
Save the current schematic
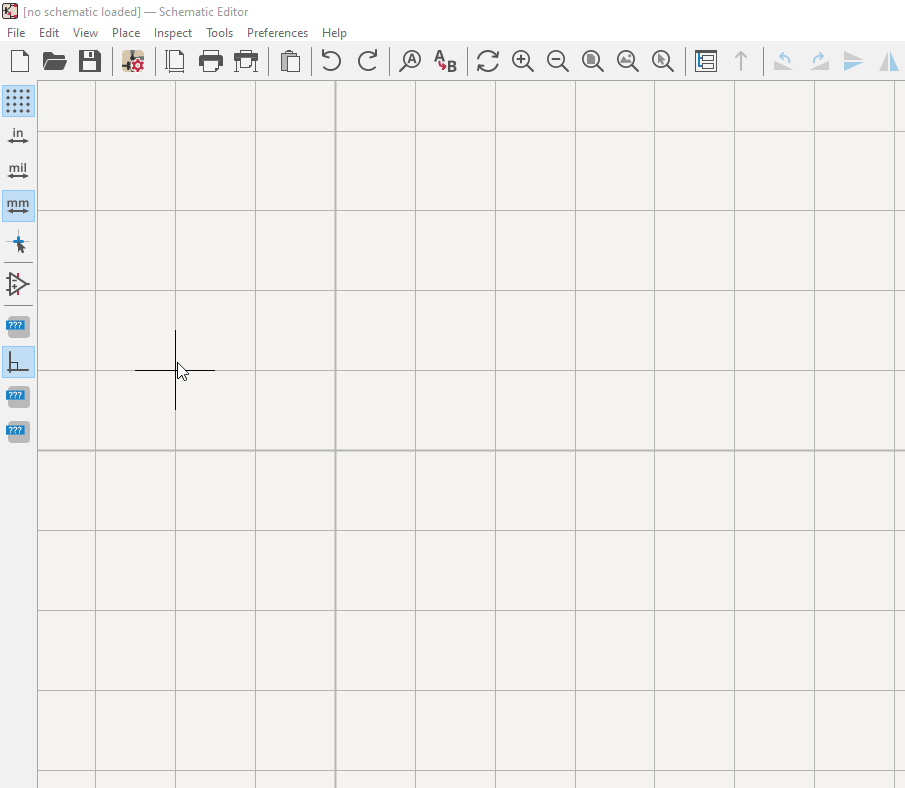click(90, 61)
